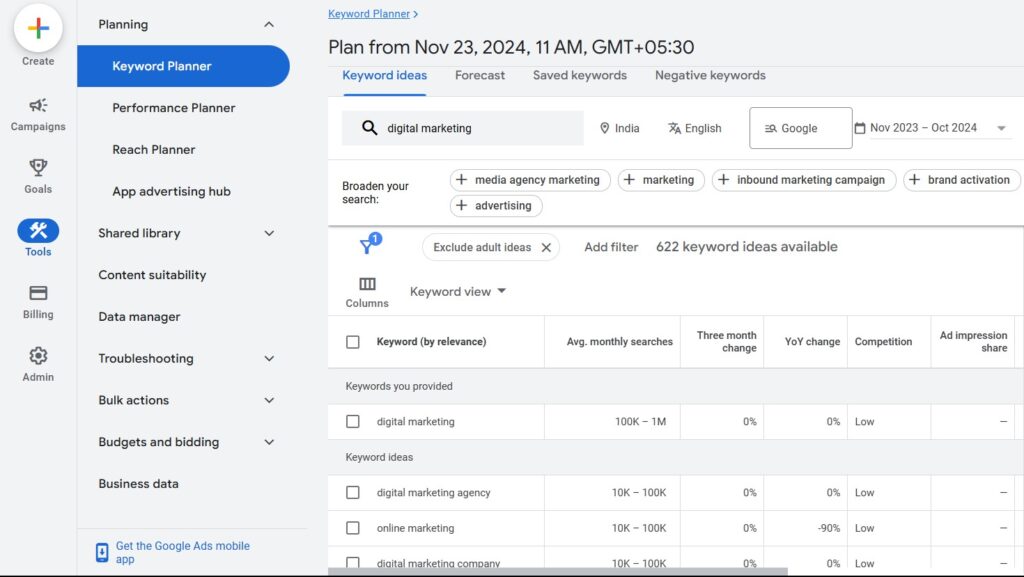
Task: Switch to the Keyword ideas tab
Action: [x=384, y=76]
